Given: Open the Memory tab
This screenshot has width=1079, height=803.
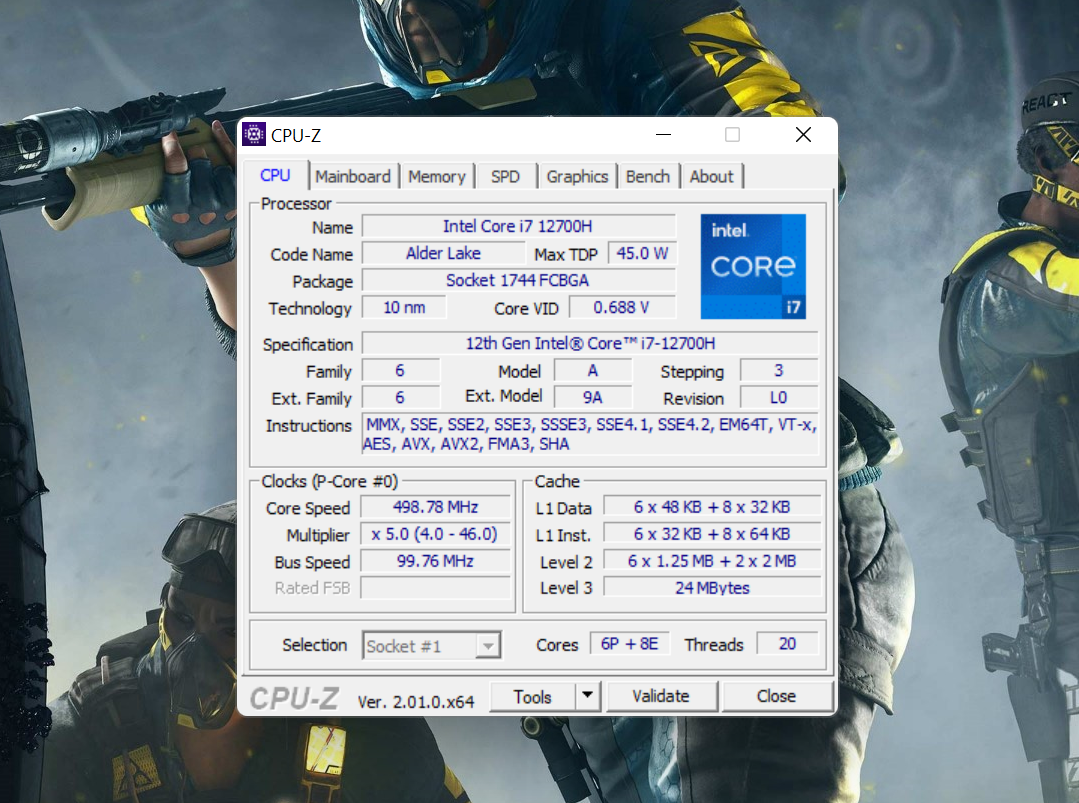Looking at the screenshot, I should [436, 177].
